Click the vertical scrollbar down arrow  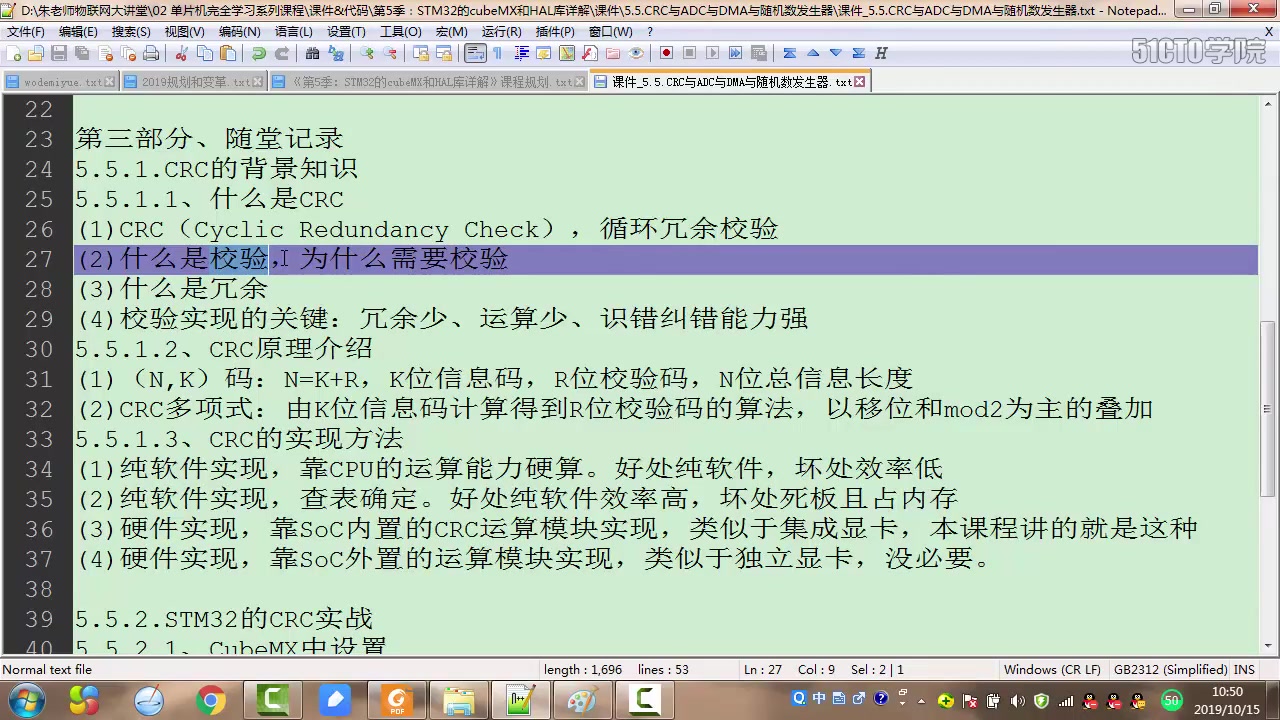pos(1268,646)
